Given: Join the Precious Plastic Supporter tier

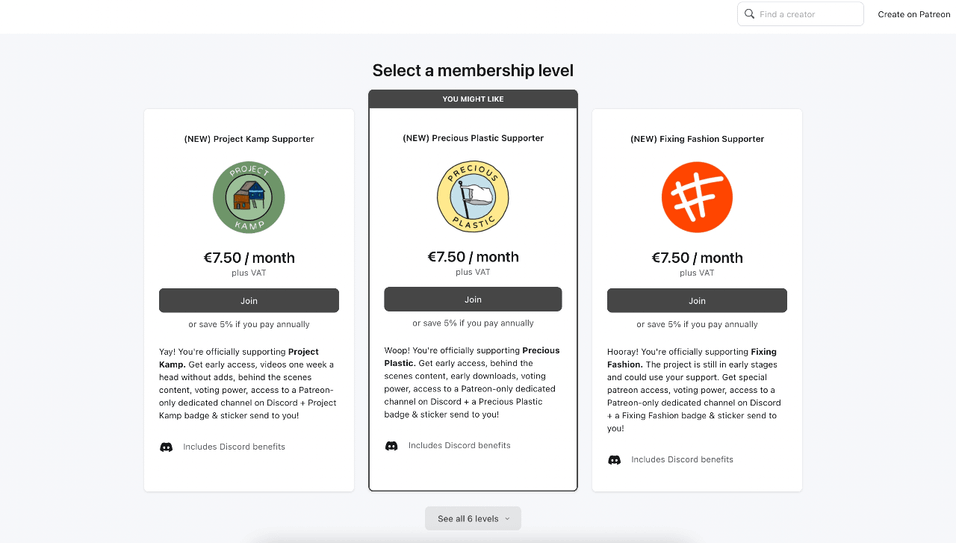Looking at the screenshot, I should coord(473,299).
